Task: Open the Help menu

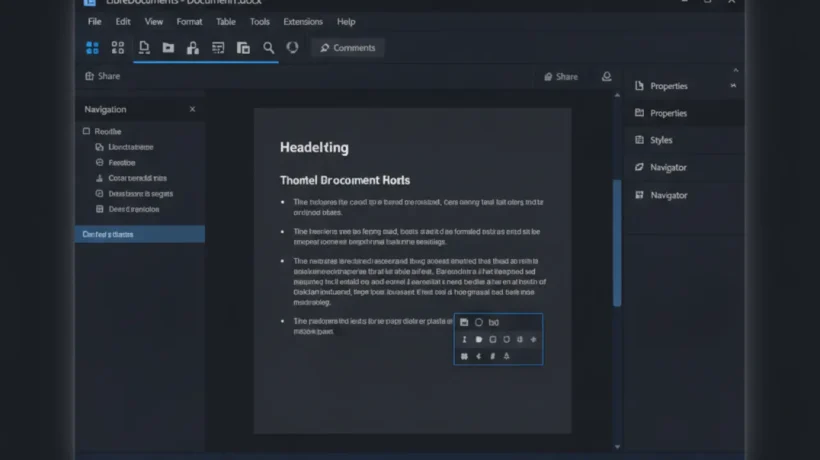Action: [x=346, y=22]
